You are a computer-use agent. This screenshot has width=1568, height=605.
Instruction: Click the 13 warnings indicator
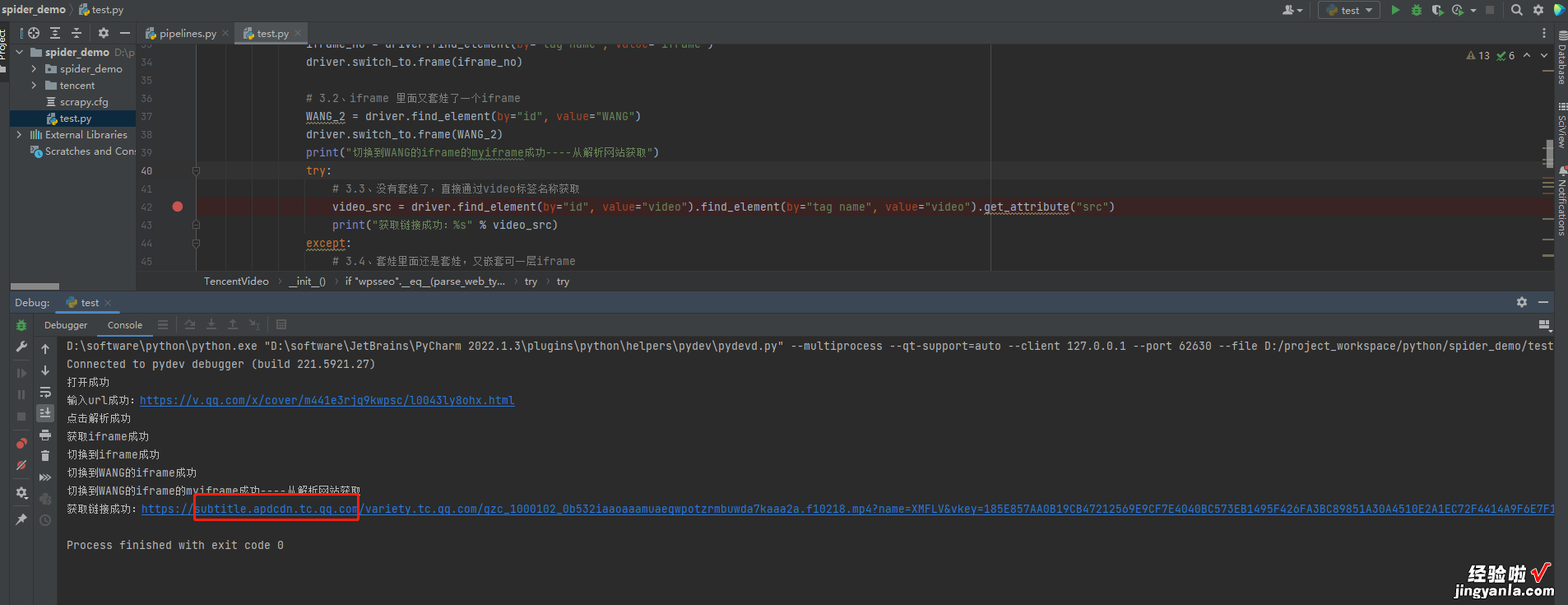pyautogui.click(x=1478, y=55)
